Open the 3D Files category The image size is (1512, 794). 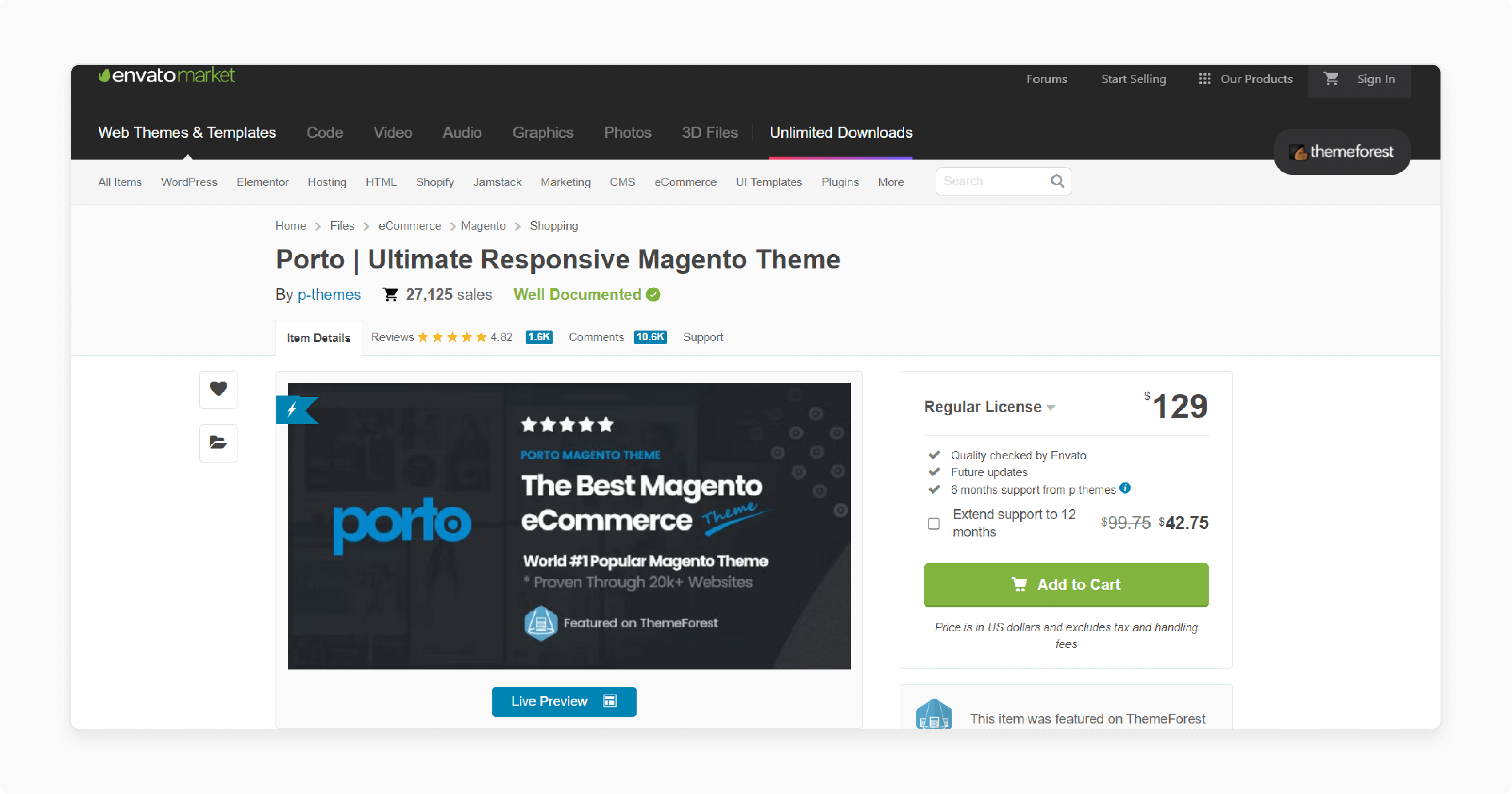(x=709, y=133)
